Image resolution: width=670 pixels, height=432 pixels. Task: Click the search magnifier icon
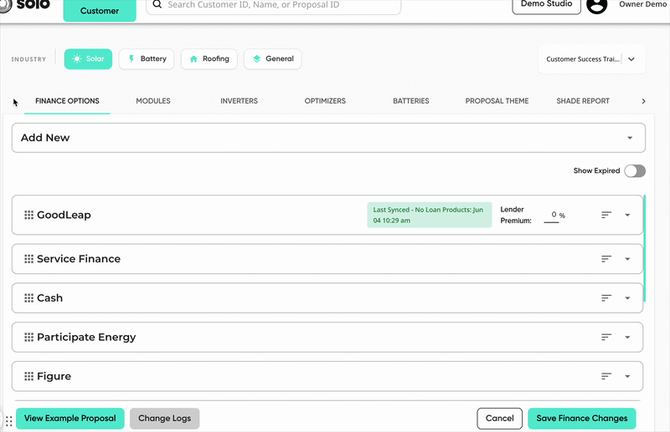point(157,4)
